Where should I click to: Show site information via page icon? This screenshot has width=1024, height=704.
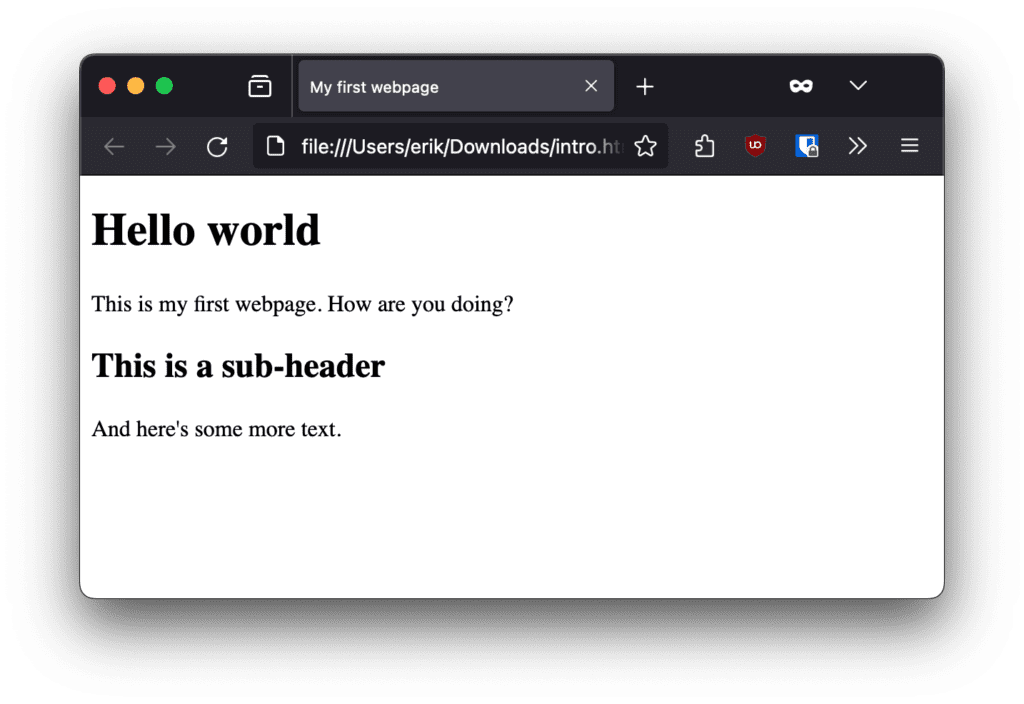coord(275,147)
